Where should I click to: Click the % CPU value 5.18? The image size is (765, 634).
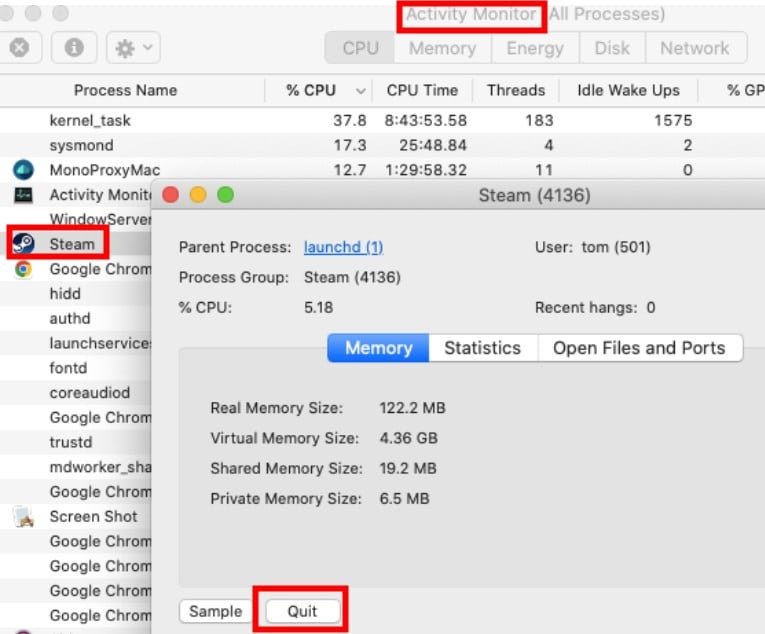point(319,307)
